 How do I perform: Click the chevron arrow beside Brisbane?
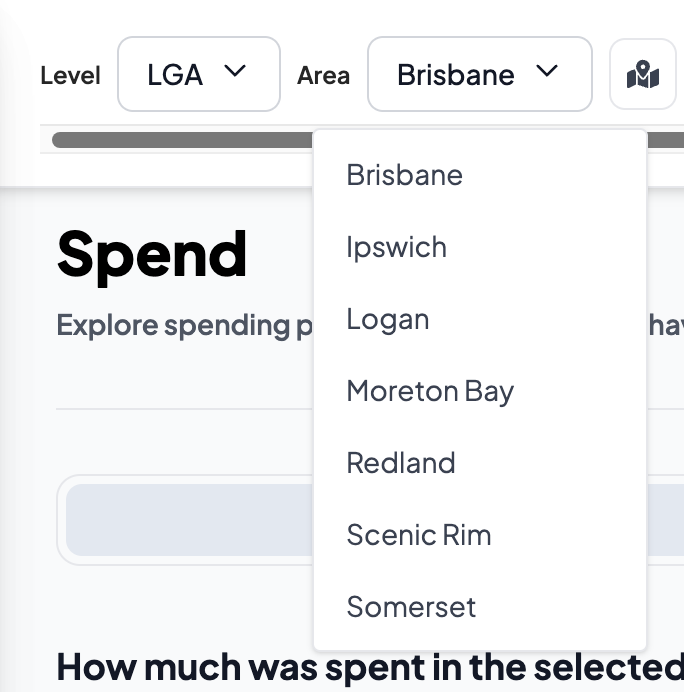[x=546, y=72]
